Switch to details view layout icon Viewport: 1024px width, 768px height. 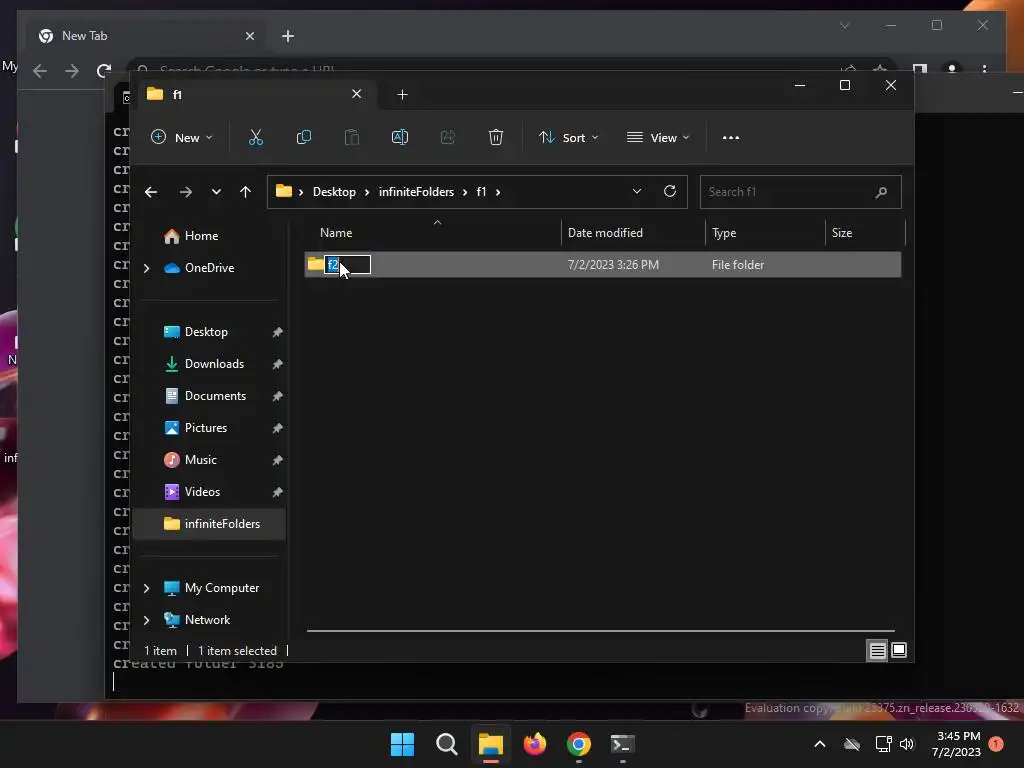click(x=877, y=650)
